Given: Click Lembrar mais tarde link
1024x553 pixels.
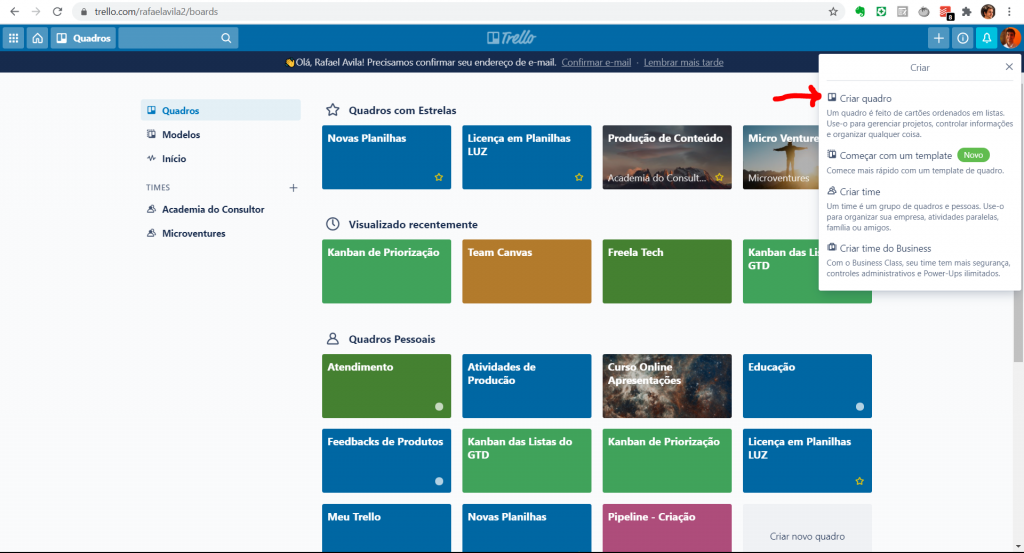Looking at the screenshot, I should pyautogui.click(x=683, y=62).
